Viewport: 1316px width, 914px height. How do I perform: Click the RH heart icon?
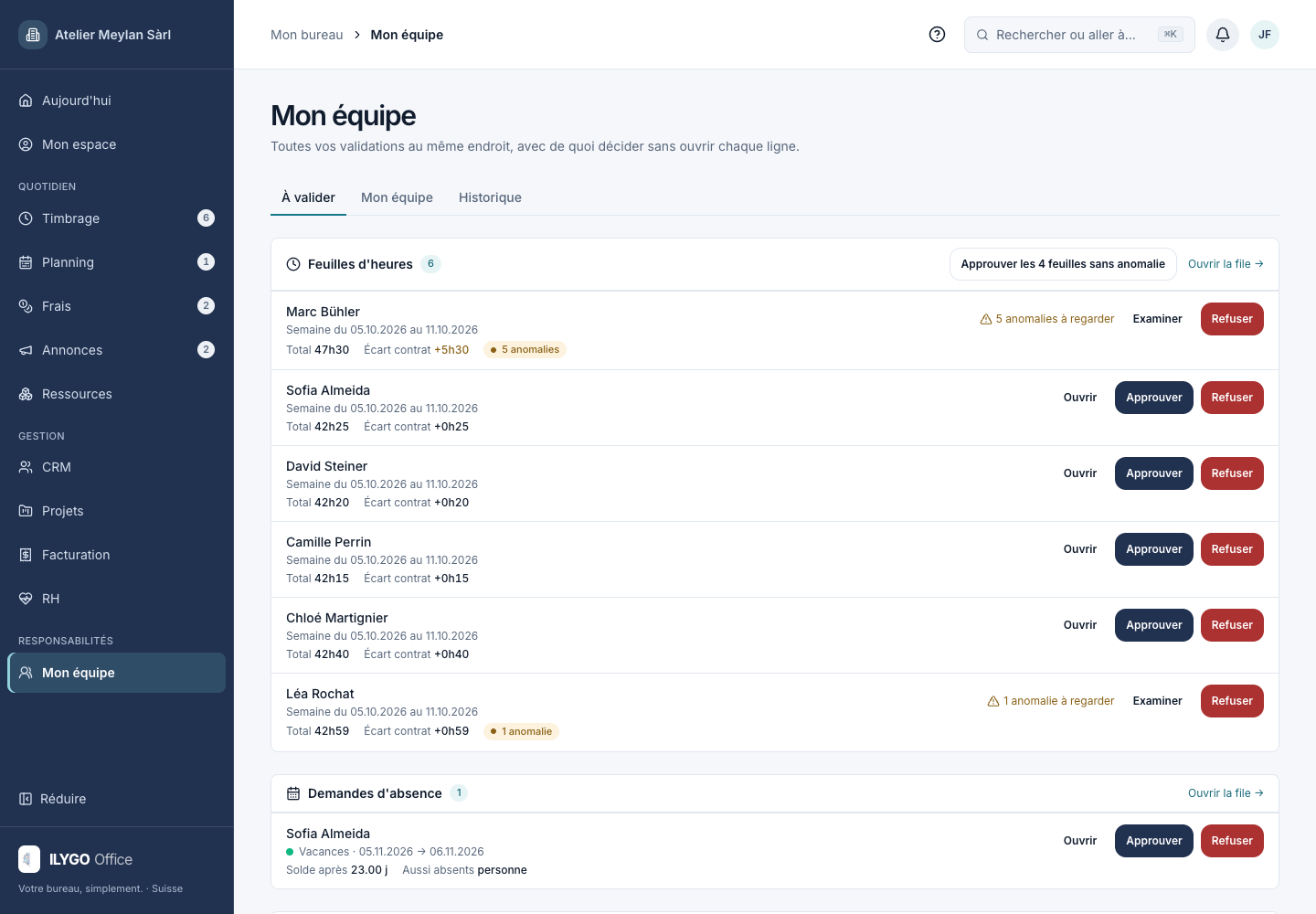click(26, 599)
